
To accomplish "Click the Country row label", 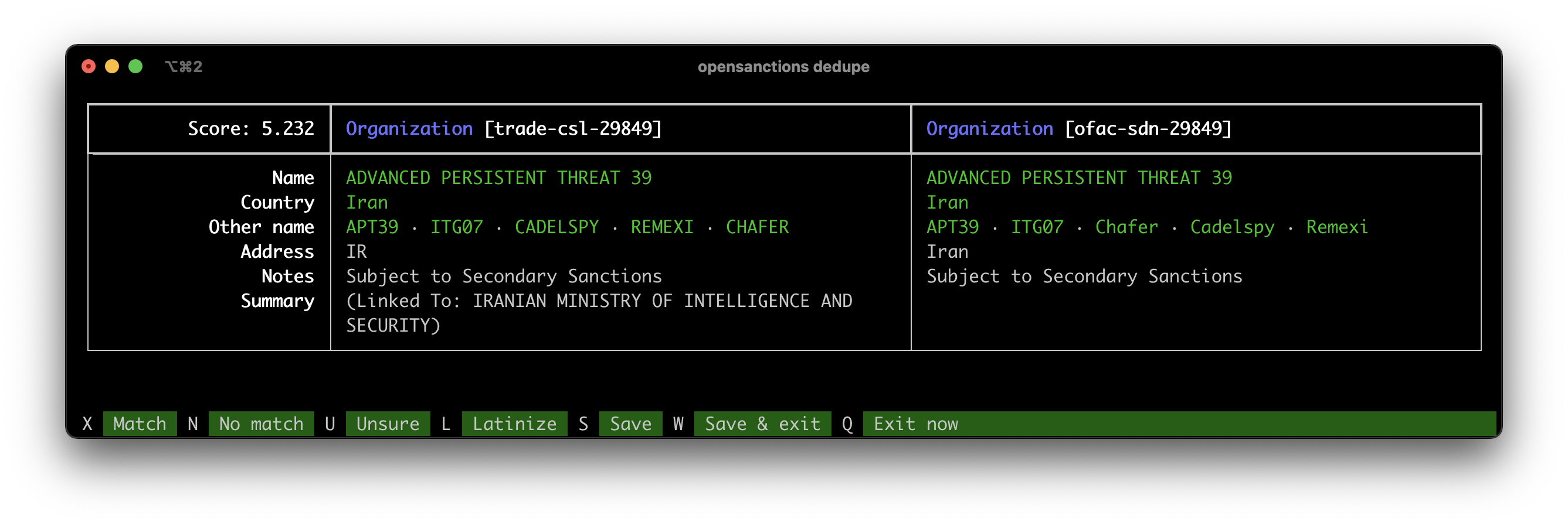I will pyautogui.click(x=277, y=203).
